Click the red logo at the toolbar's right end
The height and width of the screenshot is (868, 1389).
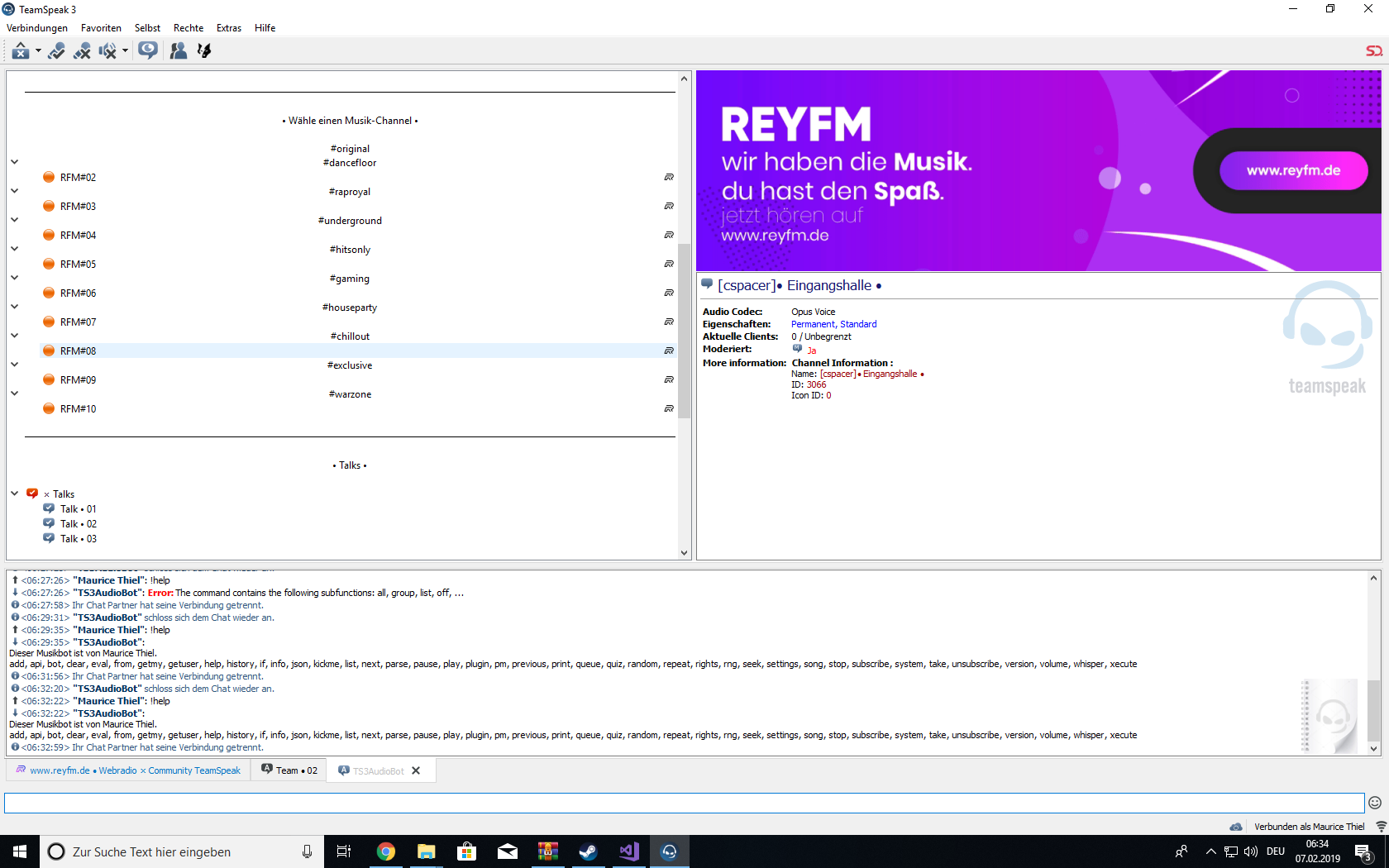(x=1372, y=50)
